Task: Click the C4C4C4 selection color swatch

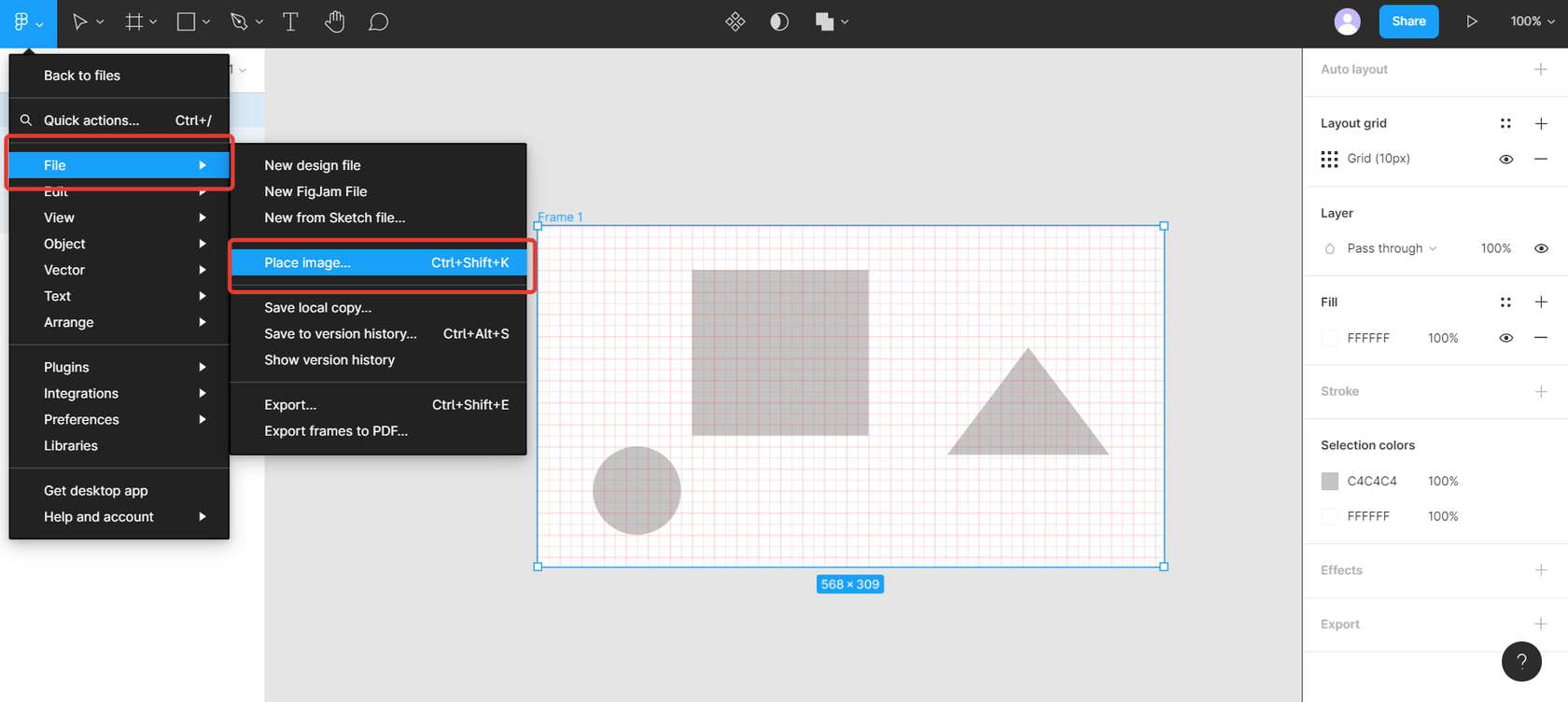Action: pos(1330,481)
